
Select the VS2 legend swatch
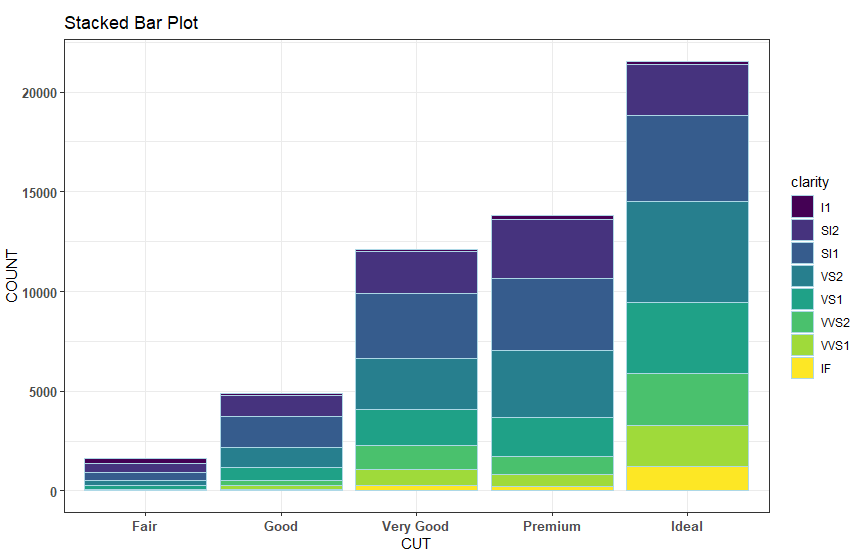[x=802, y=276]
